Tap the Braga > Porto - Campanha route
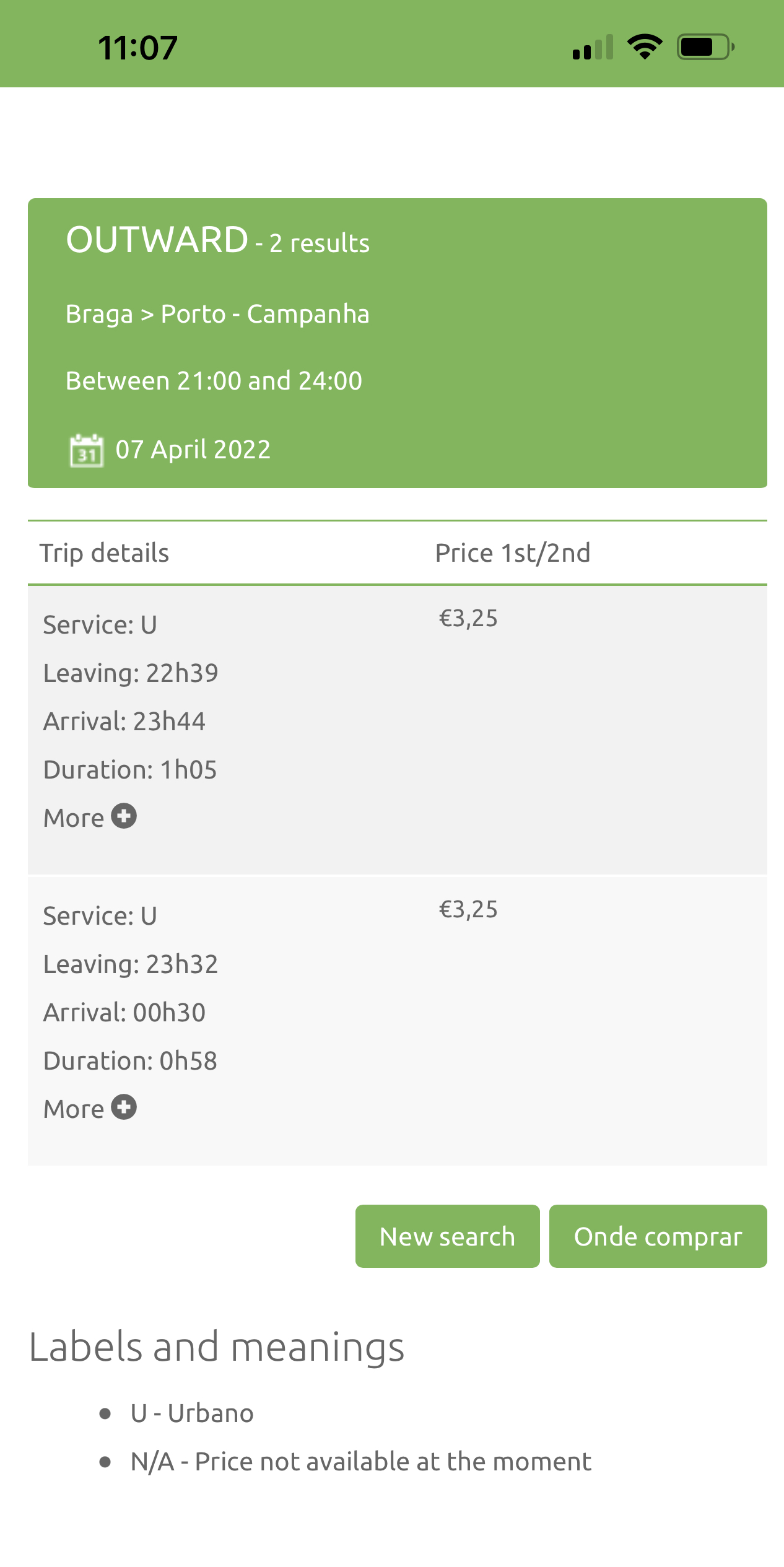The image size is (784, 1567). click(x=217, y=314)
